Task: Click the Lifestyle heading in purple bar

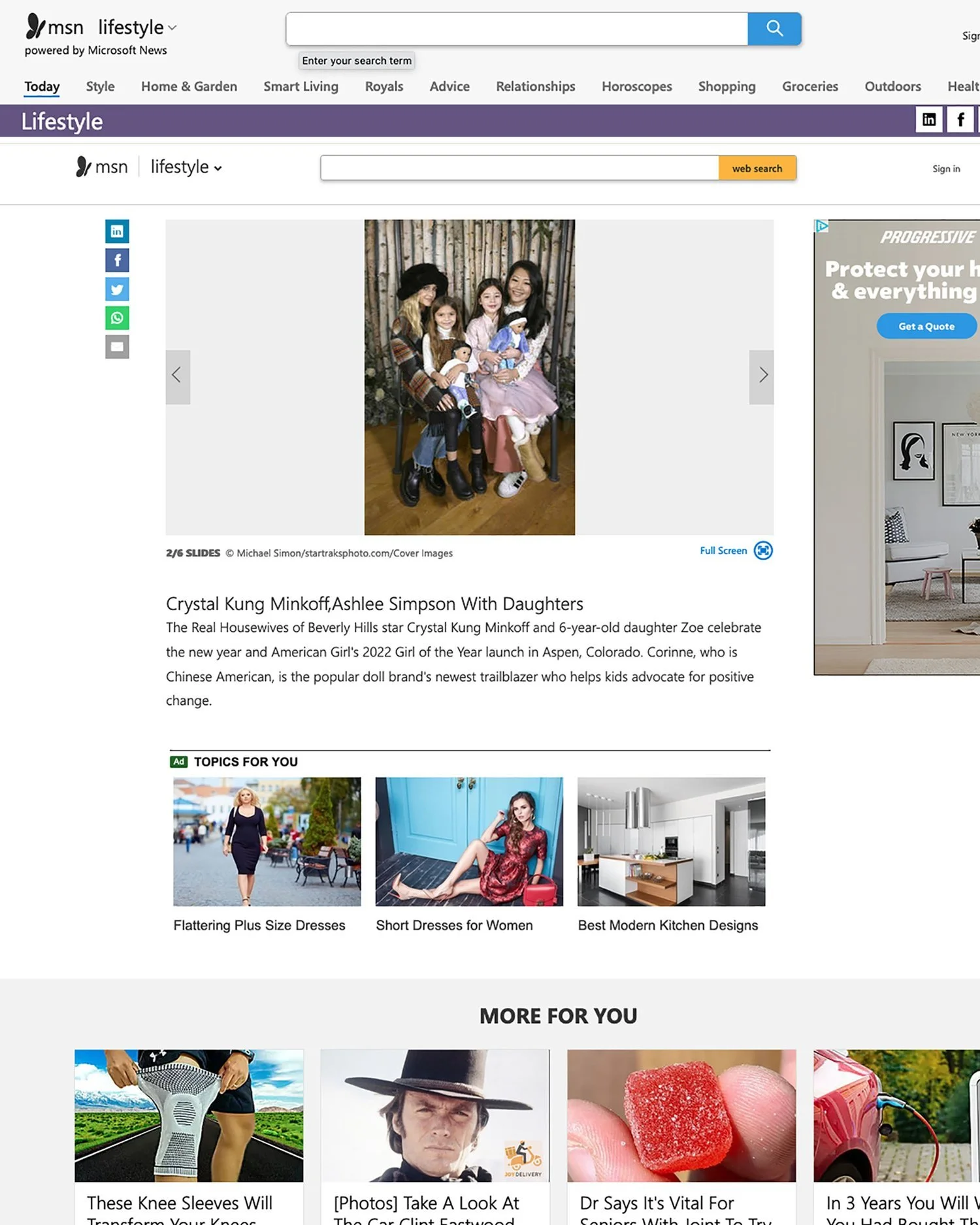Action: click(x=62, y=122)
